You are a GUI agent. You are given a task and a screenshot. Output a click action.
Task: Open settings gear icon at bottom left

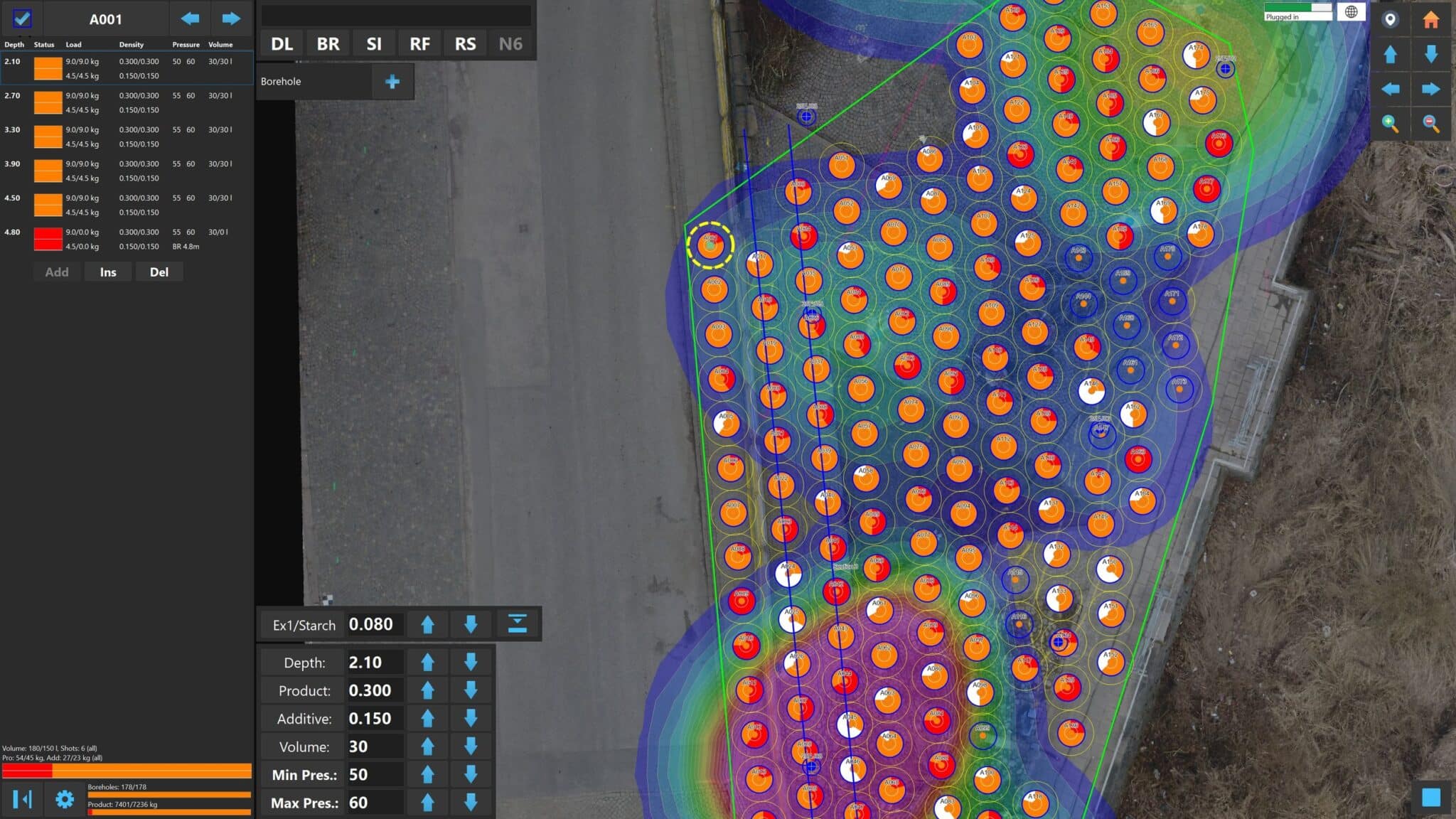click(65, 799)
